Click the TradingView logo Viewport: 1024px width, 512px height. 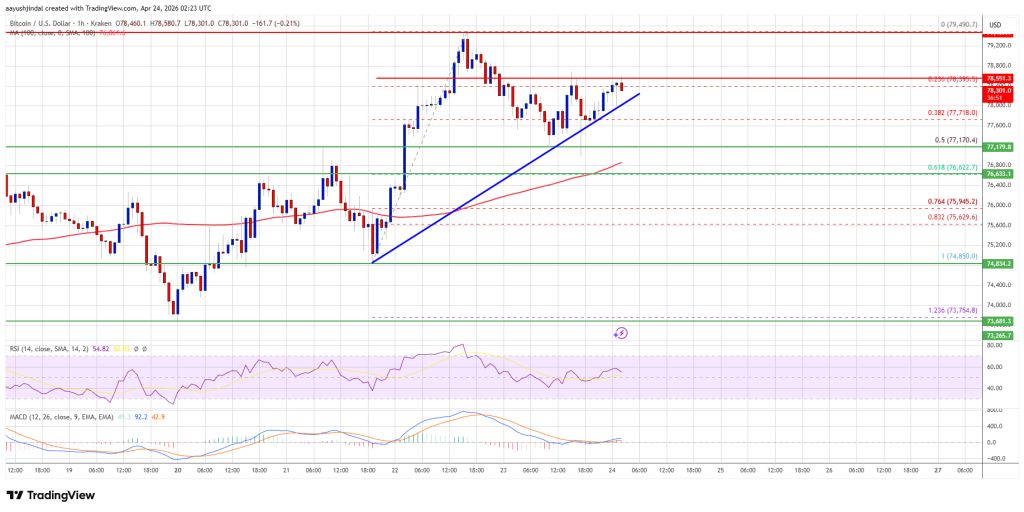(x=55, y=495)
